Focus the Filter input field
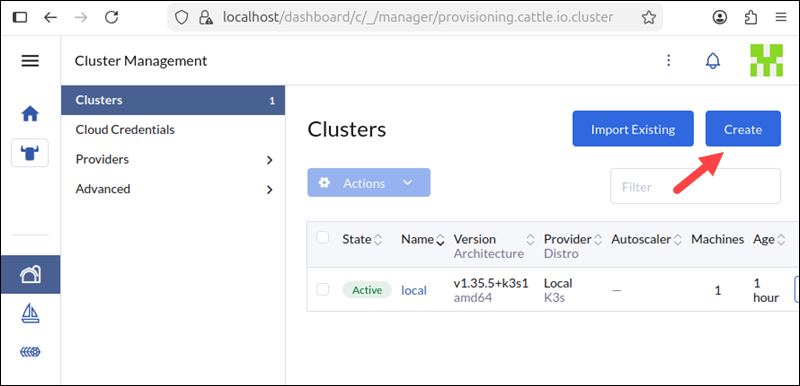Screen dimensions: 800x386 click(695, 187)
